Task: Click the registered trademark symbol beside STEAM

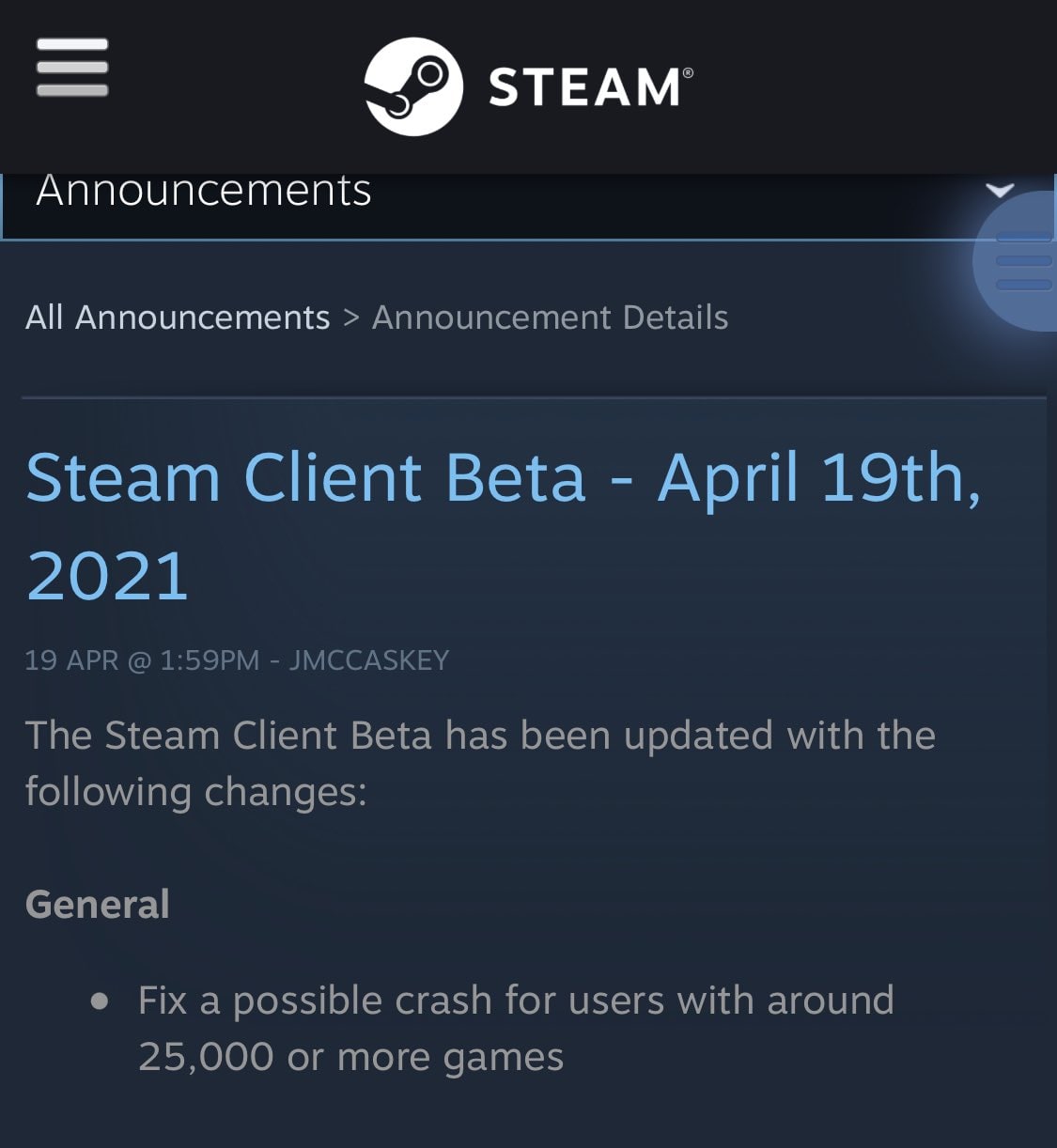Action: (x=688, y=73)
